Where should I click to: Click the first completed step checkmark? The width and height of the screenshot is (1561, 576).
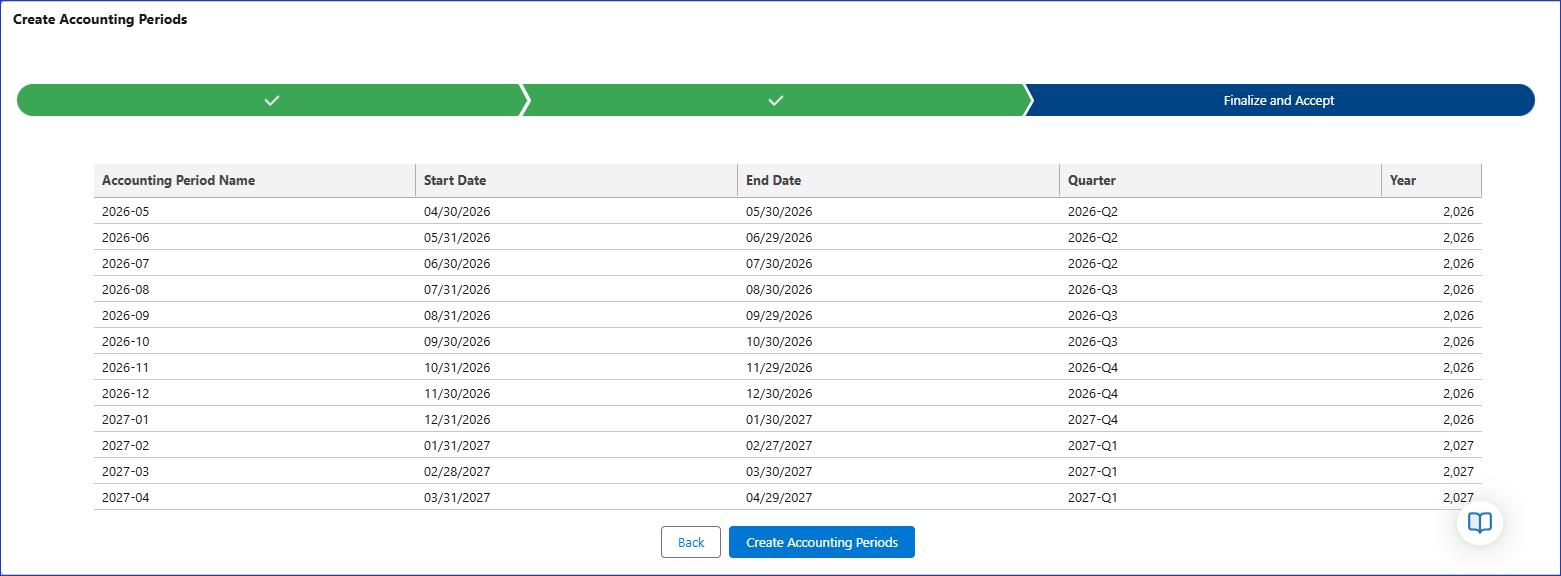pos(271,101)
